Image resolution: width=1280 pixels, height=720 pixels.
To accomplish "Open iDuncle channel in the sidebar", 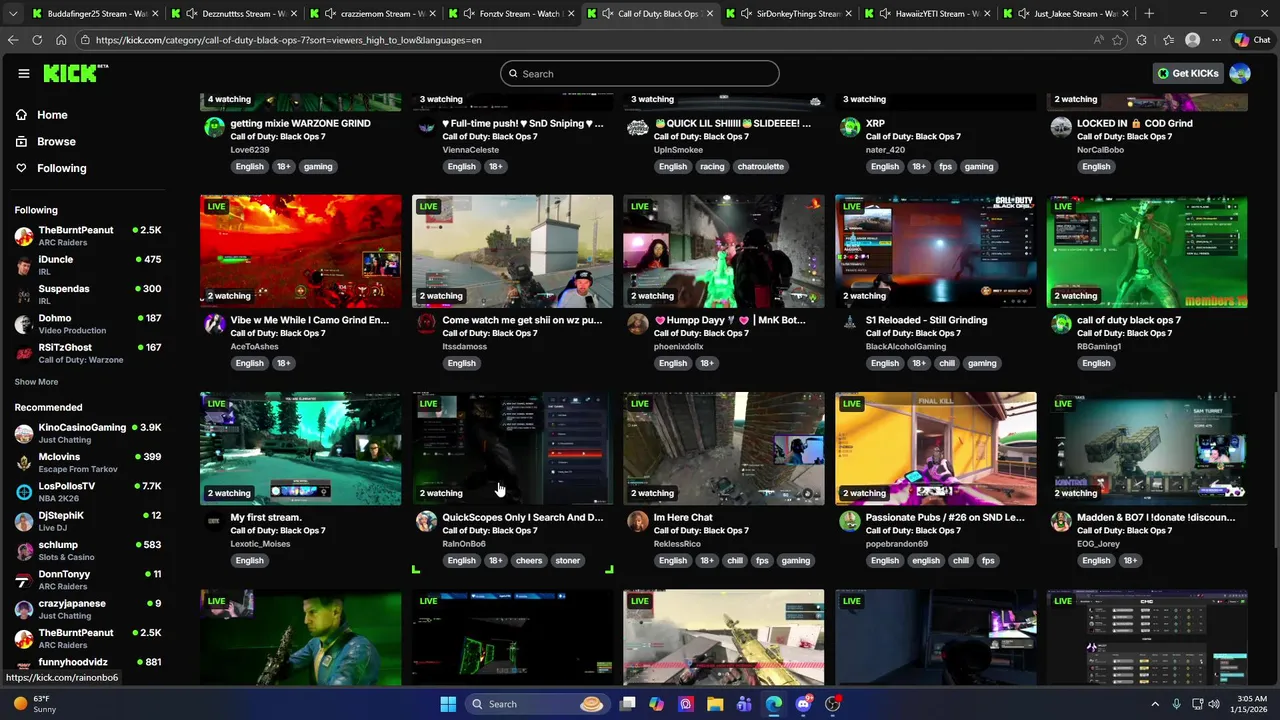I will click(x=88, y=265).
